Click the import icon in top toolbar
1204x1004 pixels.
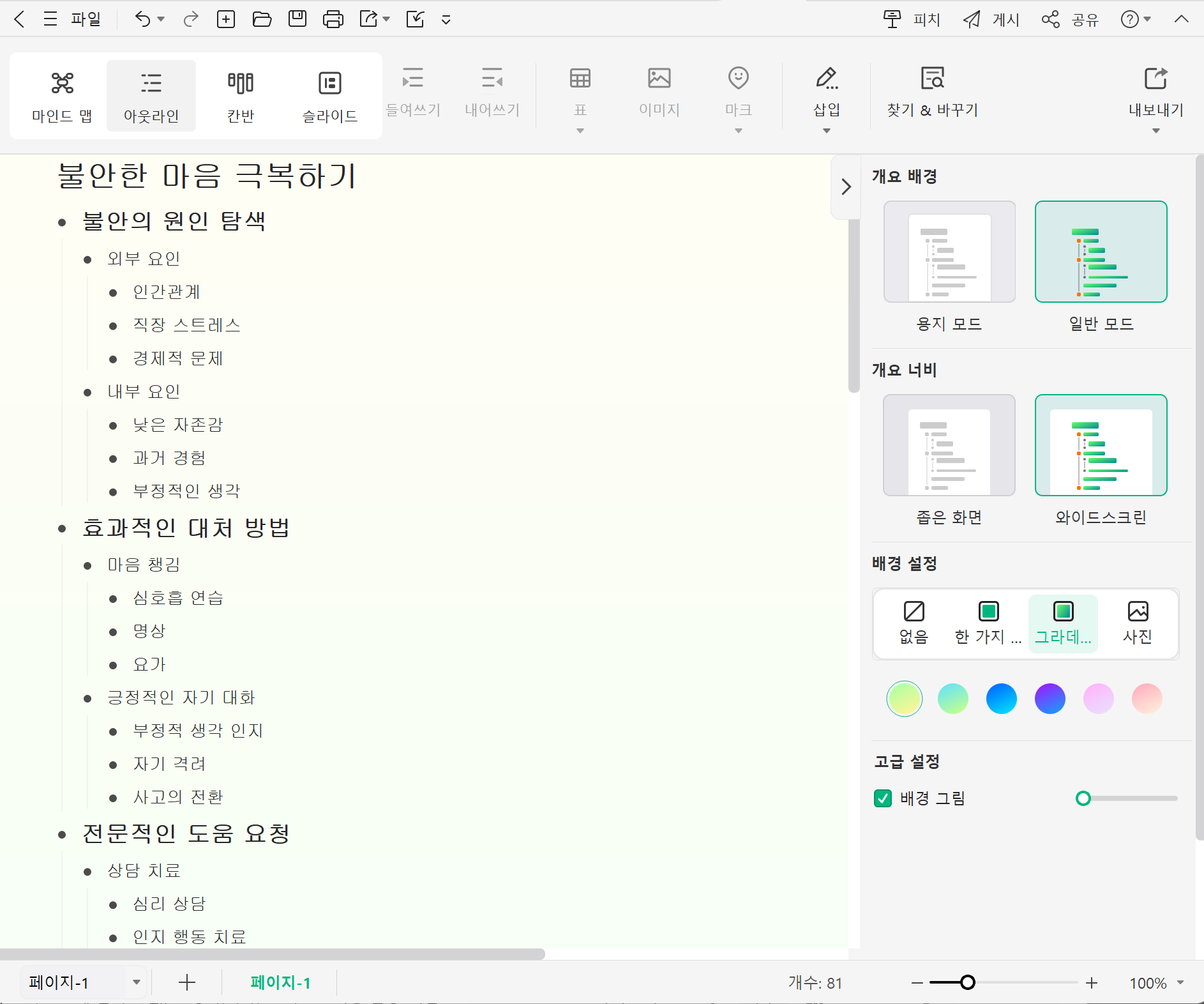[415, 19]
